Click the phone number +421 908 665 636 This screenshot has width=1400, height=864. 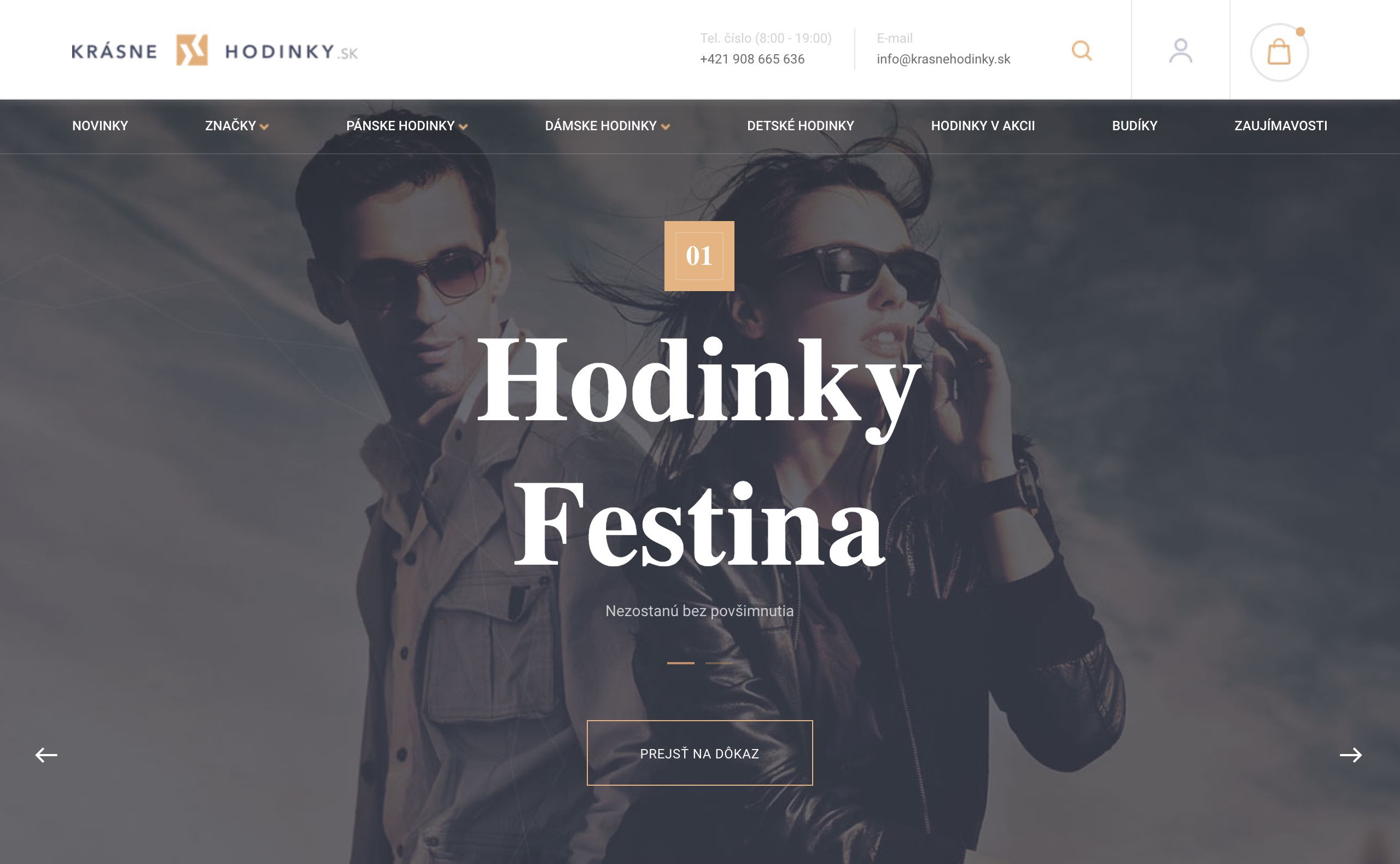tap(752, 59)
